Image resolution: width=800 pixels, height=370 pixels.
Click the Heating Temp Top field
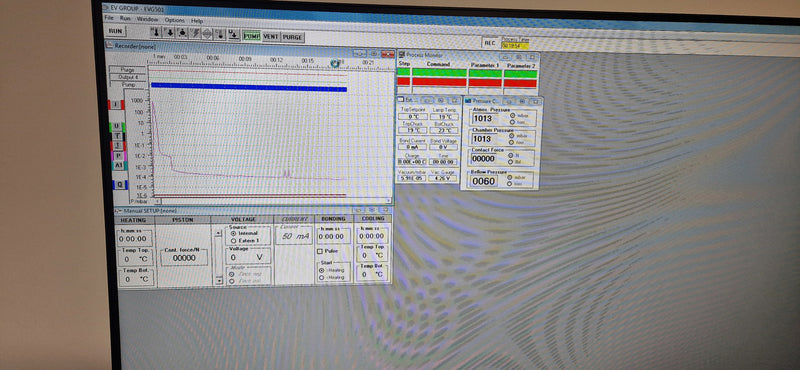pyautogui.click(x=135, y=259)
